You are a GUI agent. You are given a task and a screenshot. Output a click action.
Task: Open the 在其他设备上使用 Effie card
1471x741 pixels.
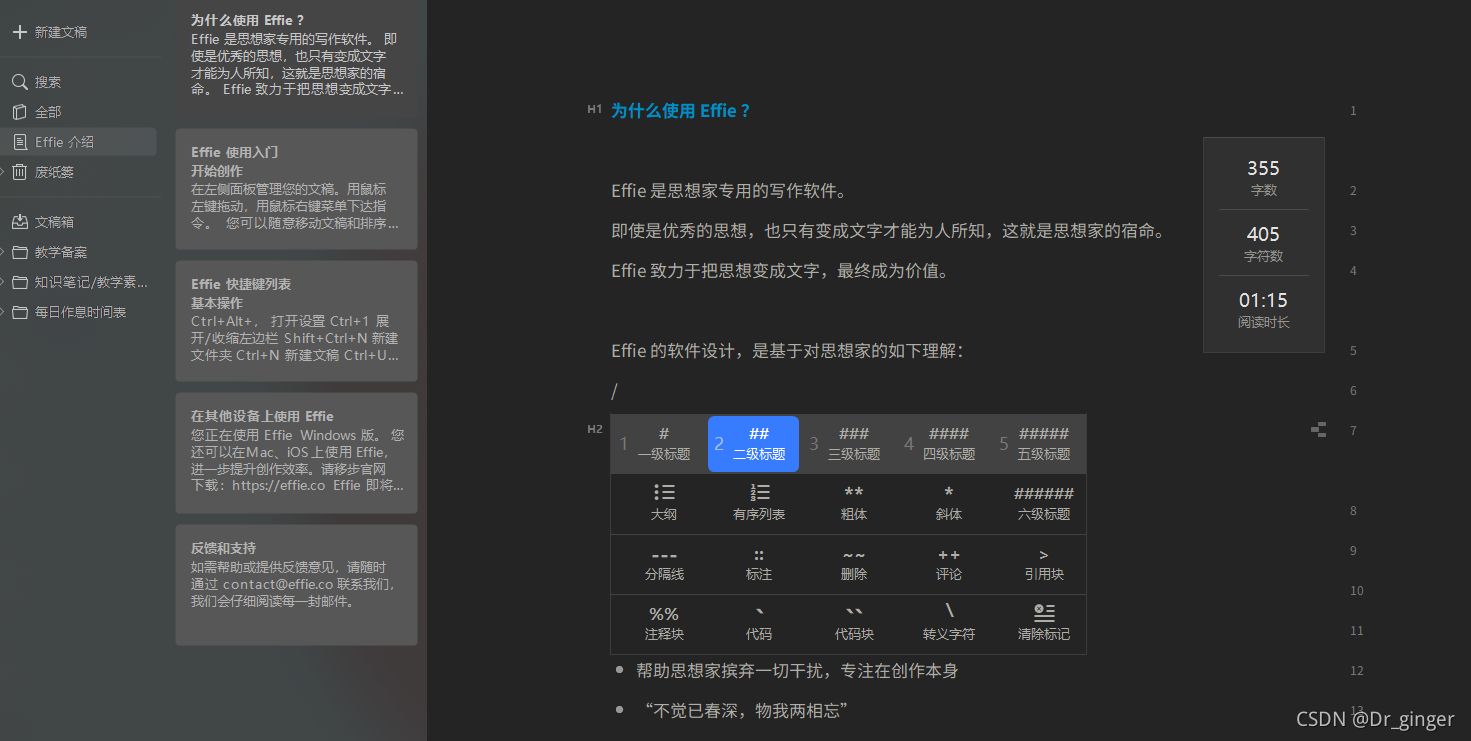296,453
